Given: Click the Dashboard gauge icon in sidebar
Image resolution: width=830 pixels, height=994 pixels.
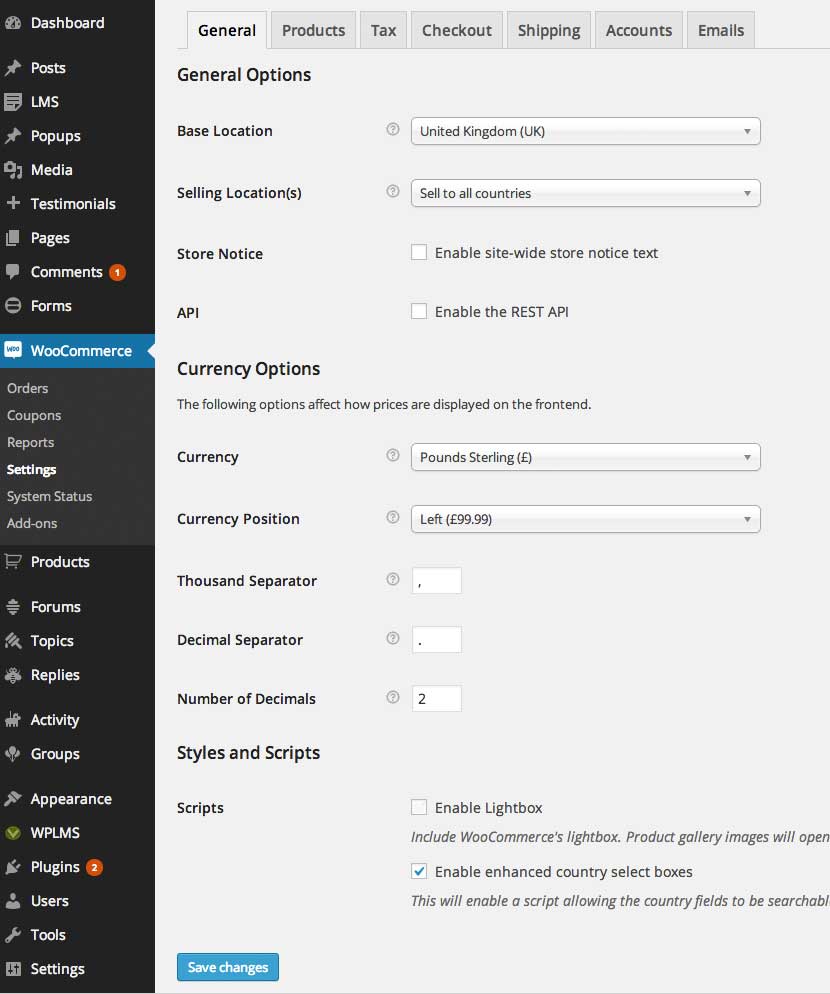Looking at the screenshot, I should (x=13, y=23).
